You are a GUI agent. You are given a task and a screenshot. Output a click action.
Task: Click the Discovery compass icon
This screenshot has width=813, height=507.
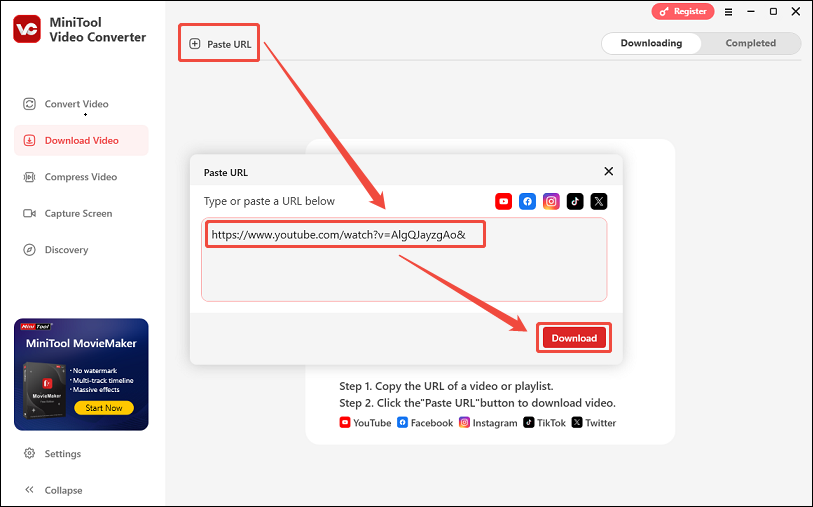(x=30, y=250)
